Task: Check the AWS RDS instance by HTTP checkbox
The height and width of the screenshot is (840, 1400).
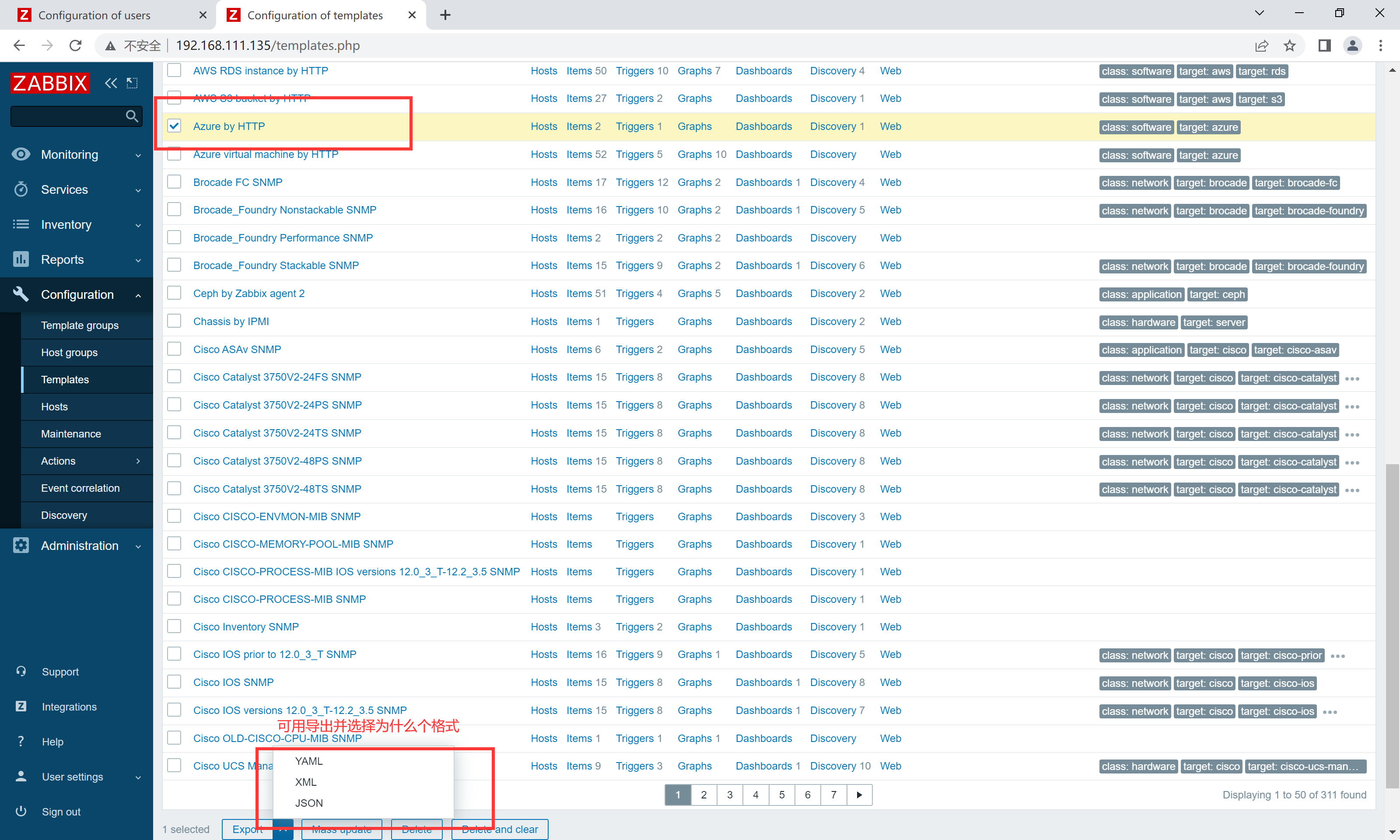Action: tap(174, 70)
